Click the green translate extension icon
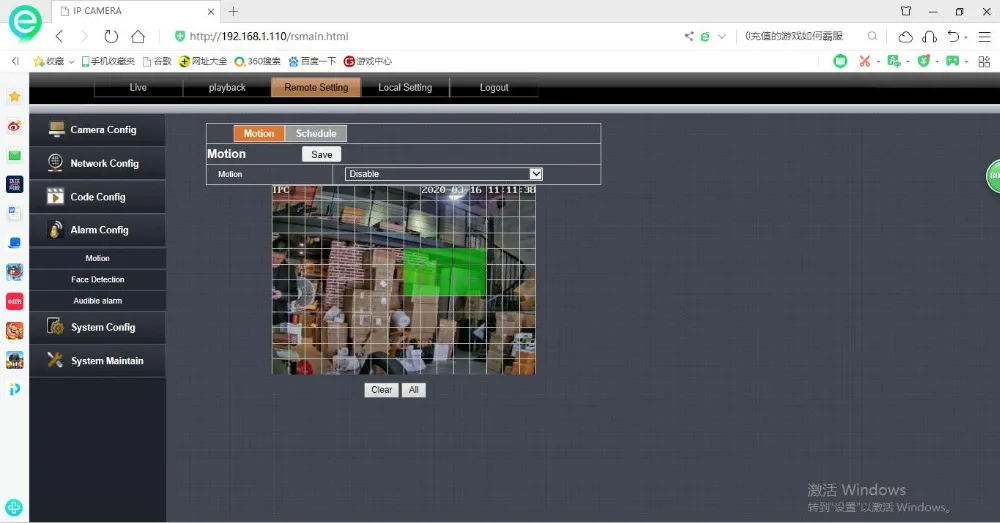The width and height of the screenshot is (1000, 523). click(x=894, y=61)
